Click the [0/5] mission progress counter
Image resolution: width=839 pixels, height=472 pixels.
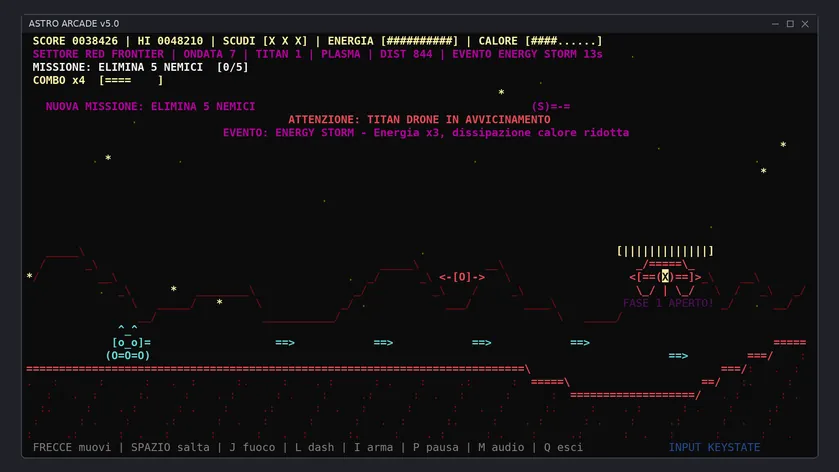(x=232, y=67)
